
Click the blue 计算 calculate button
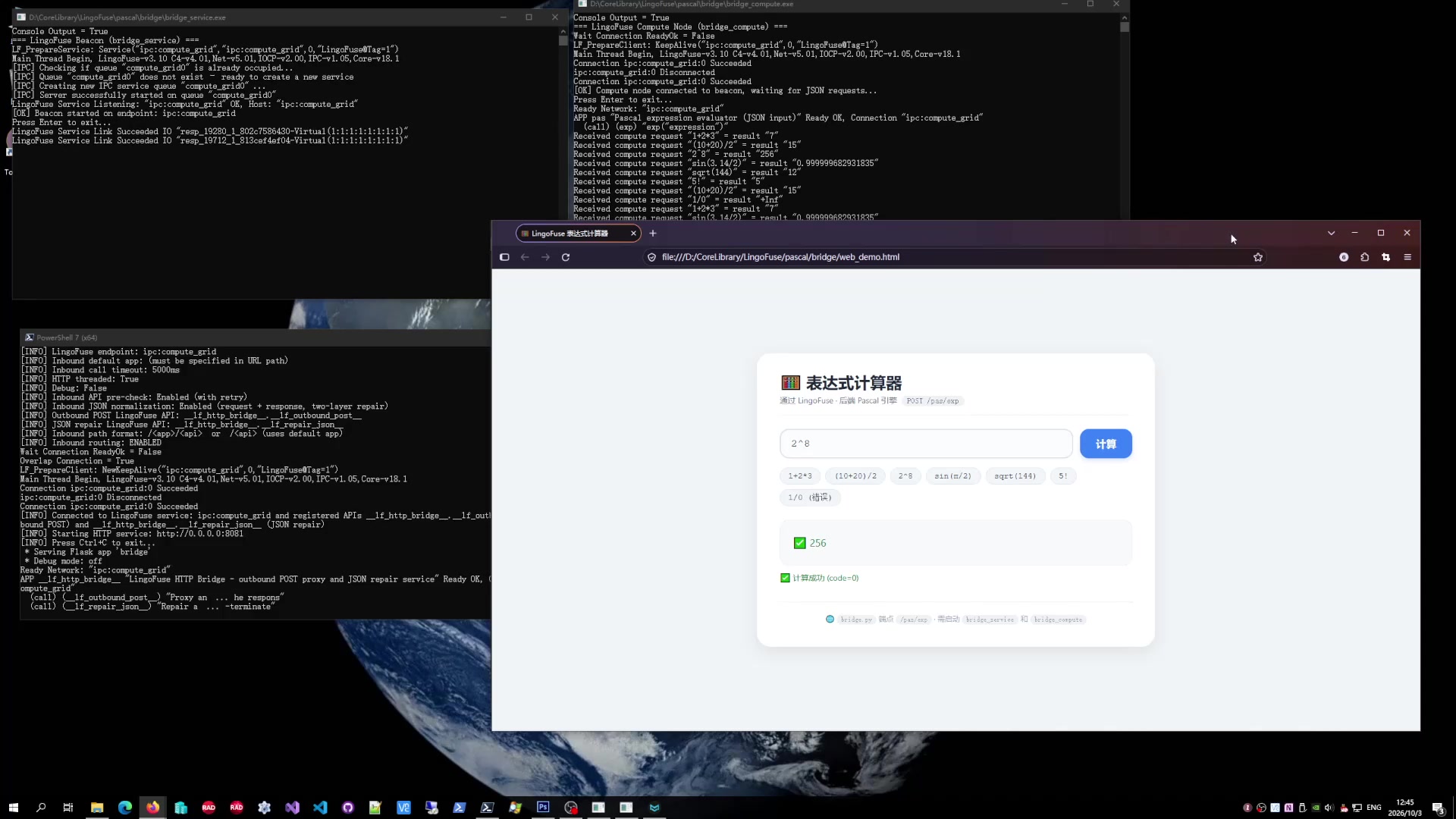click(x=1106, y=444)
